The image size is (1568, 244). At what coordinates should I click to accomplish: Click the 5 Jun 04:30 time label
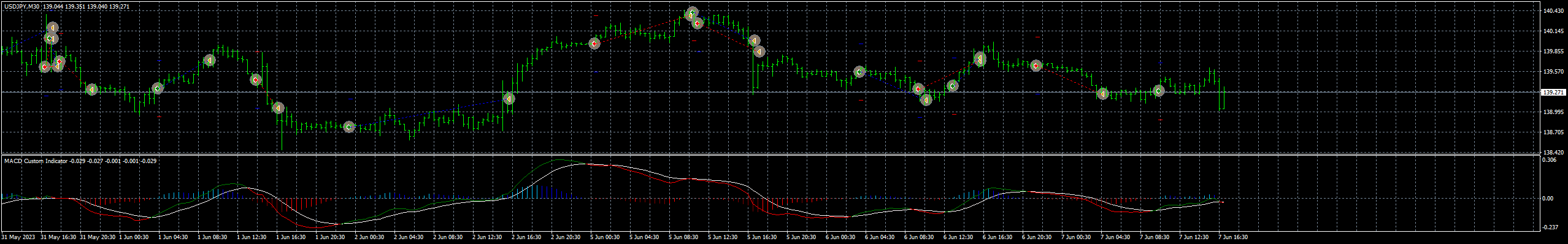[644, 237]
